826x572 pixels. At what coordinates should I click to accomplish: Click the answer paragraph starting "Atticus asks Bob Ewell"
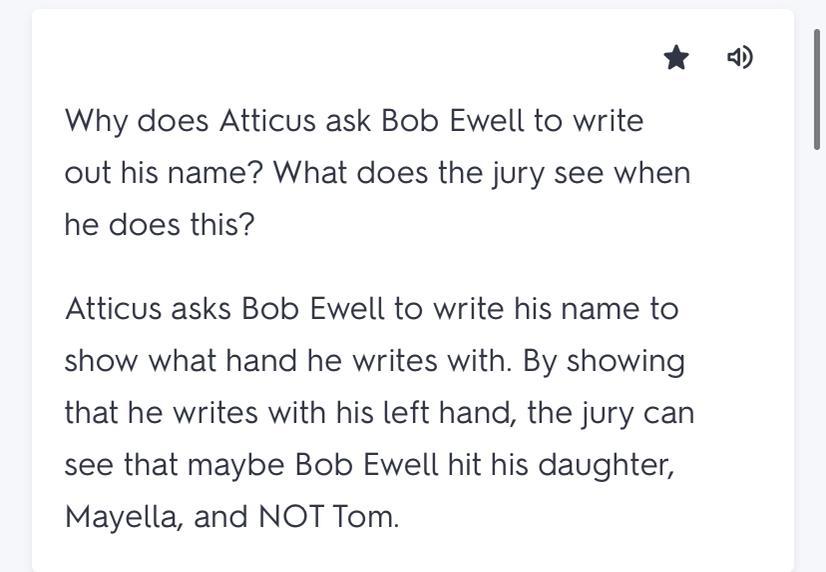coord(379,412)
